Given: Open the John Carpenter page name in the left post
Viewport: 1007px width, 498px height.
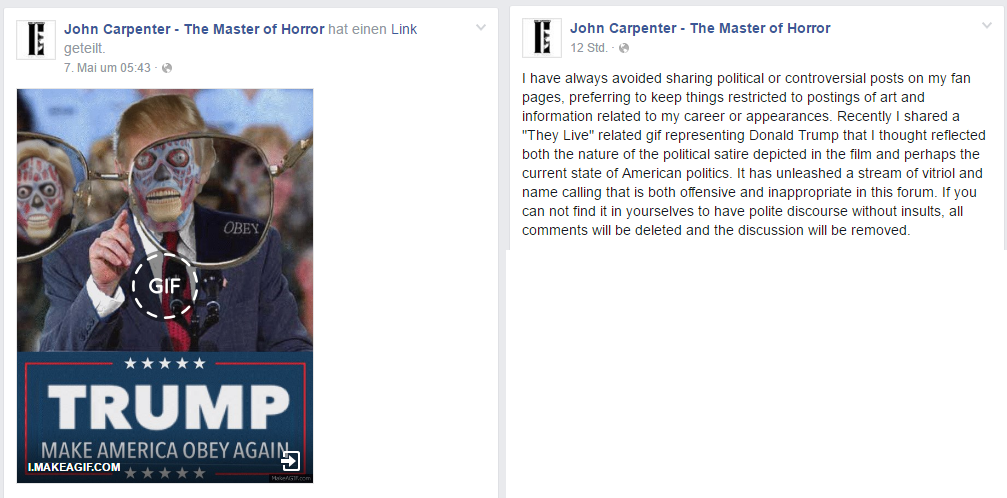Looking at the screenshot, I should coord(194,29).
